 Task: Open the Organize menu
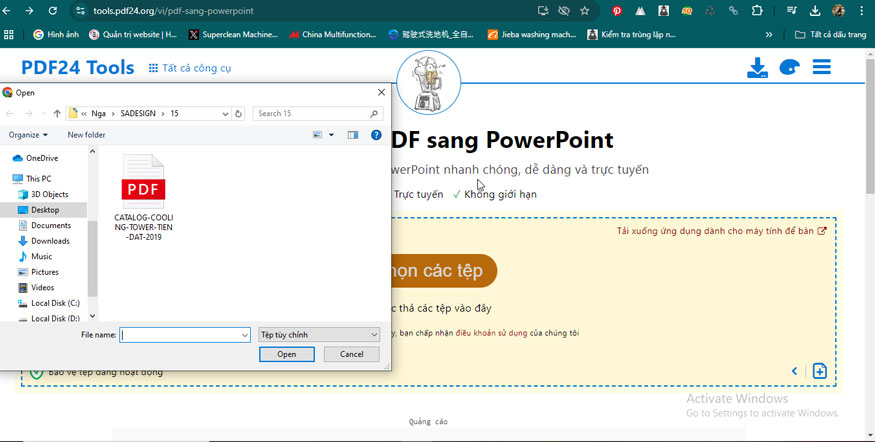click(x=28, y=135)
